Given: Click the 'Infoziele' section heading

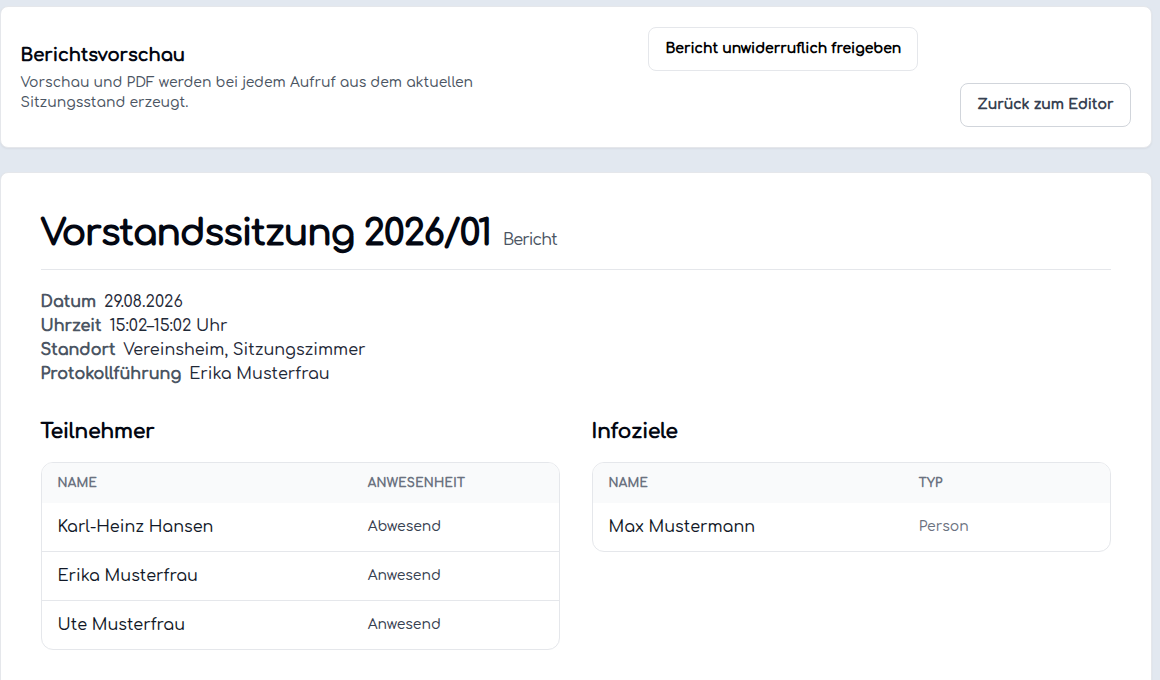Looking at the screenshot, I should pos(634,431).
